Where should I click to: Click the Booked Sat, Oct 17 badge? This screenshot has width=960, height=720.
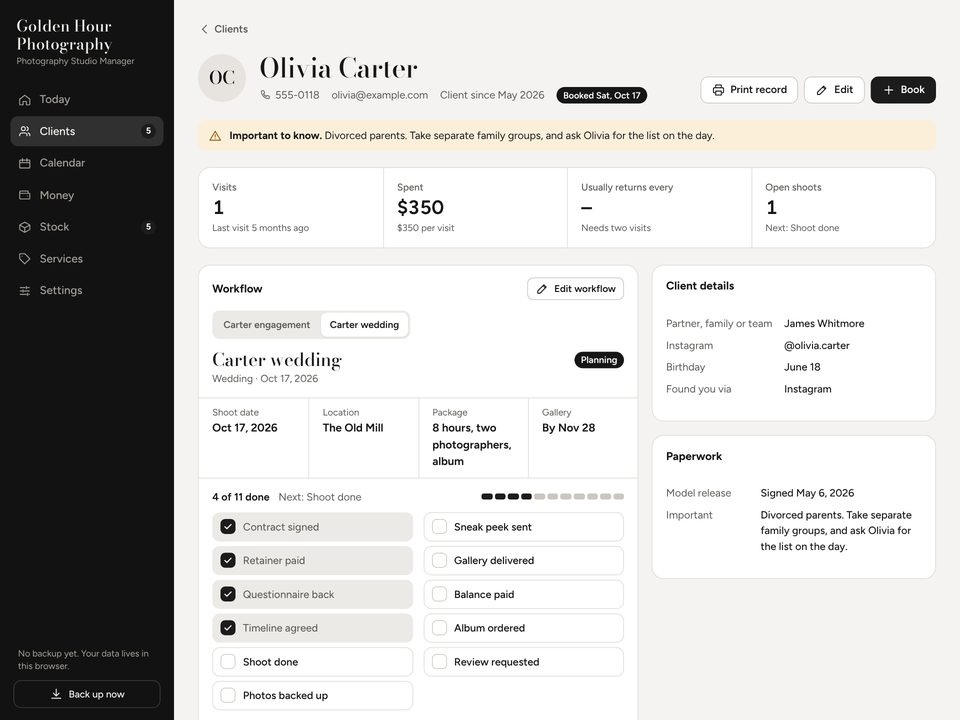601,96
